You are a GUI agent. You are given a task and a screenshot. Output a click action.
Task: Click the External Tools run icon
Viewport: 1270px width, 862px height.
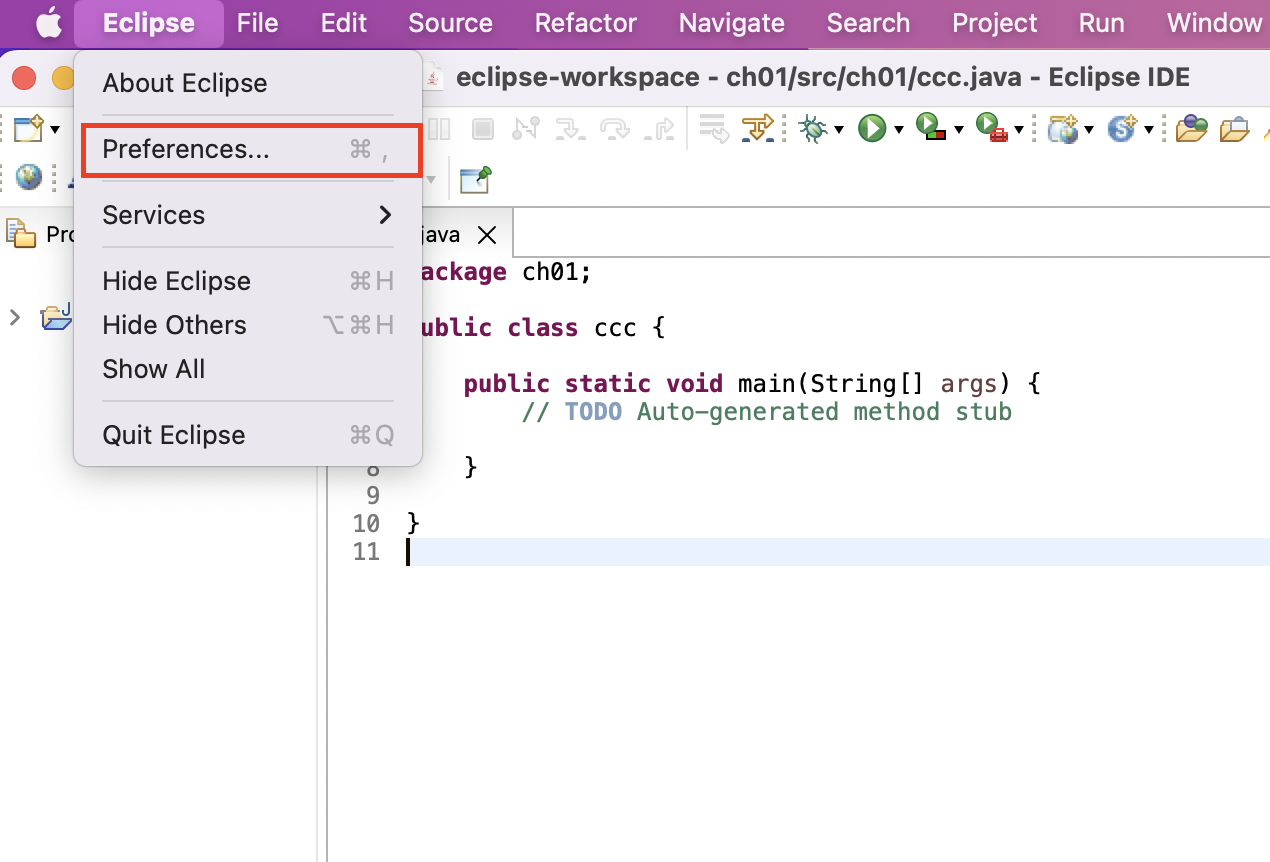(992, 129)
